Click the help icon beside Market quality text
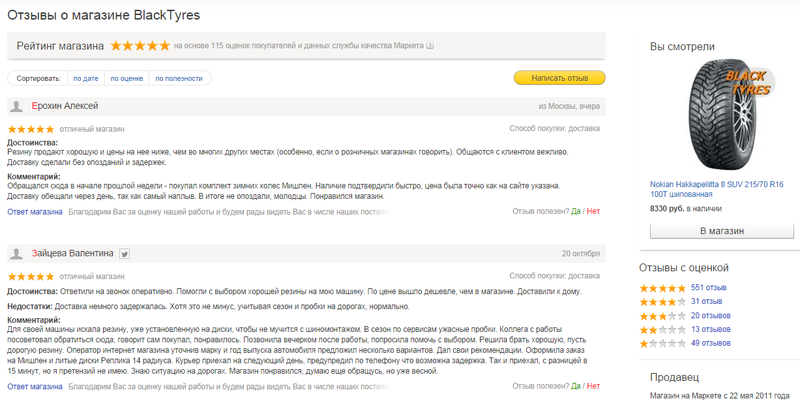Screen dimensions: 800x405 [430, 45]
